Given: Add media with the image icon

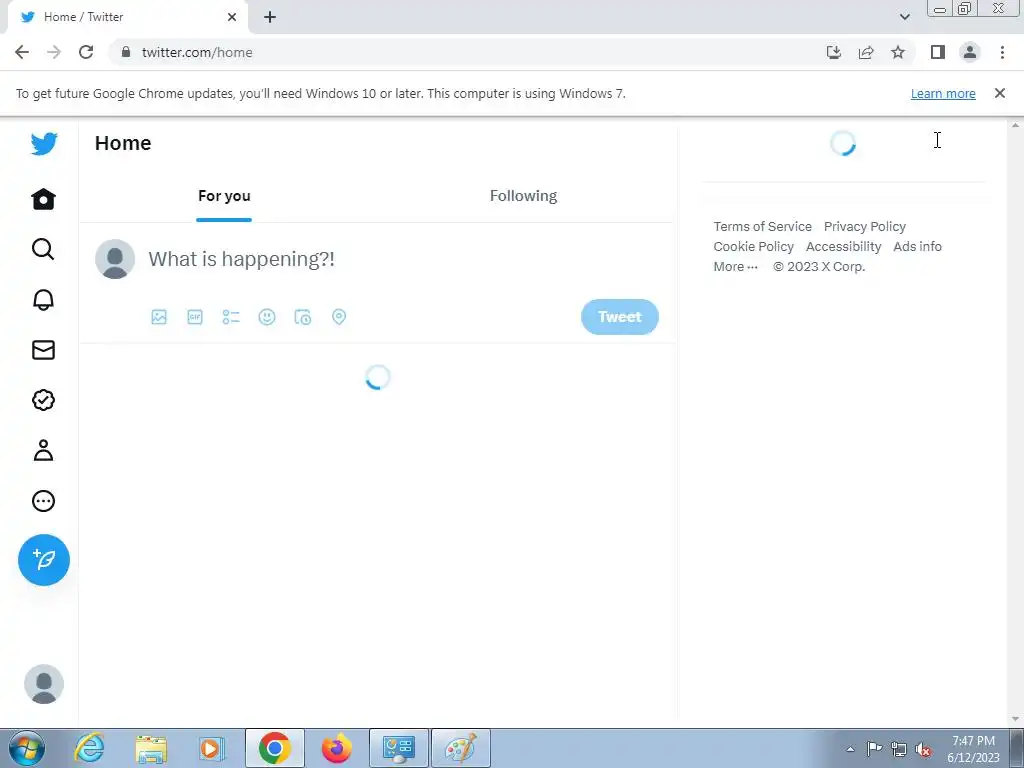Looking at the screenshot, I should pyautogui.click(x=159, y=317).
